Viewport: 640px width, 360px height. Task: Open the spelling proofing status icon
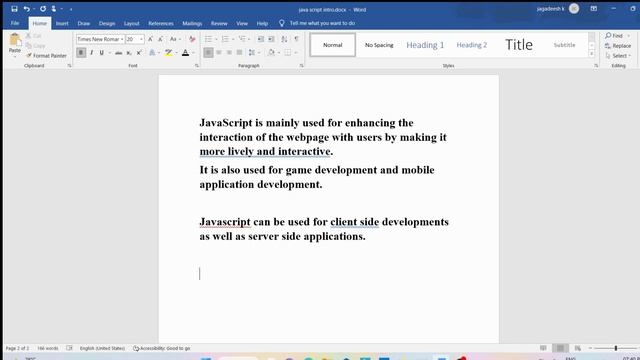click(69, 348)
